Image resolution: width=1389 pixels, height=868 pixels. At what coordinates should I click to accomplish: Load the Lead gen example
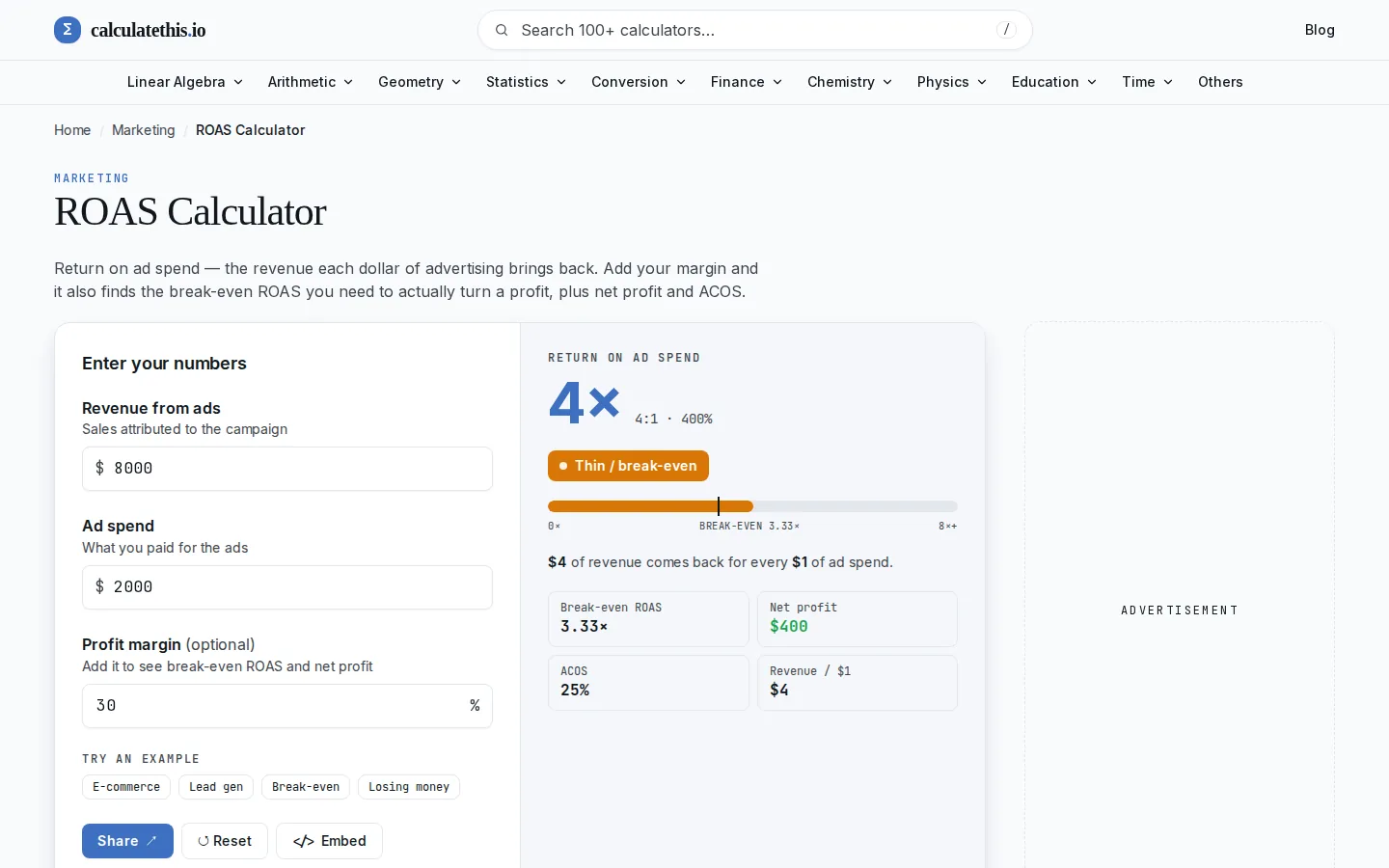[x=216, y=787]
